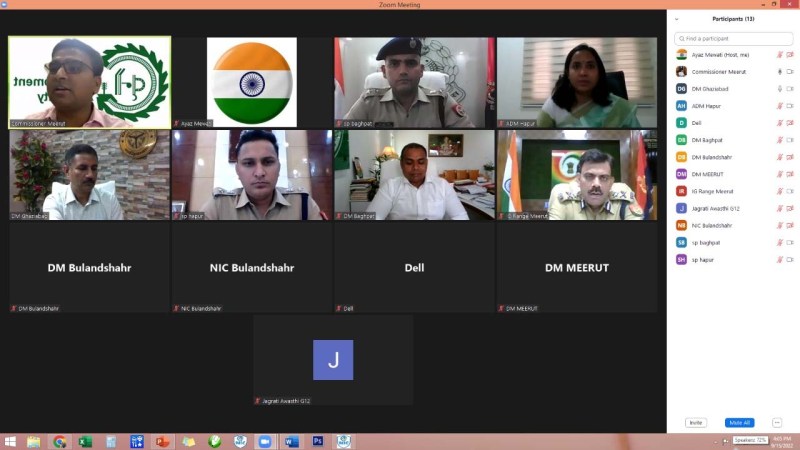Viewport: 800px width, 450px height.
Task: Click the microphone icon for Commissioner Meerut
Action: point(779,72)
